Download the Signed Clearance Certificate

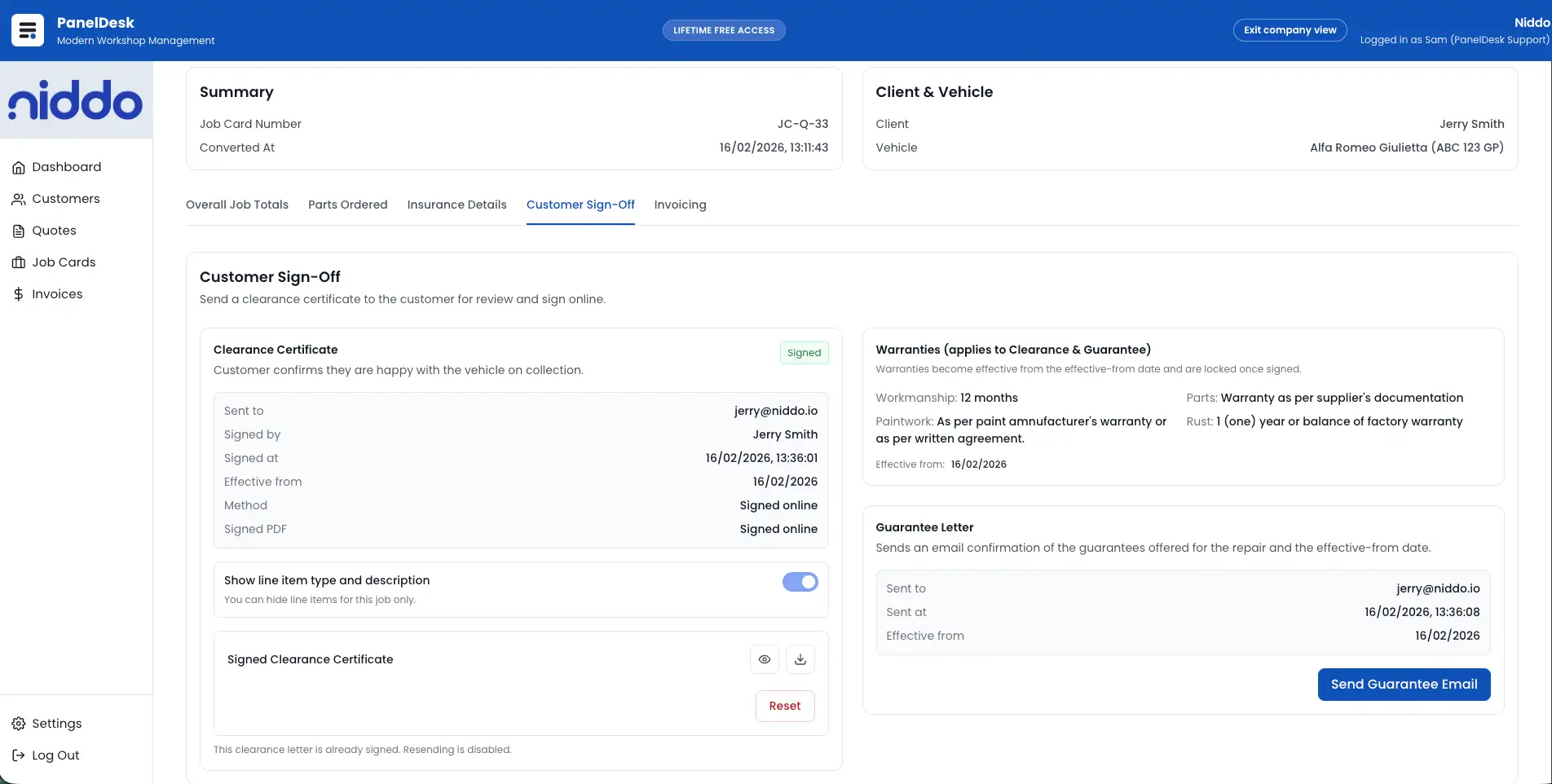[x=800, y=658]
